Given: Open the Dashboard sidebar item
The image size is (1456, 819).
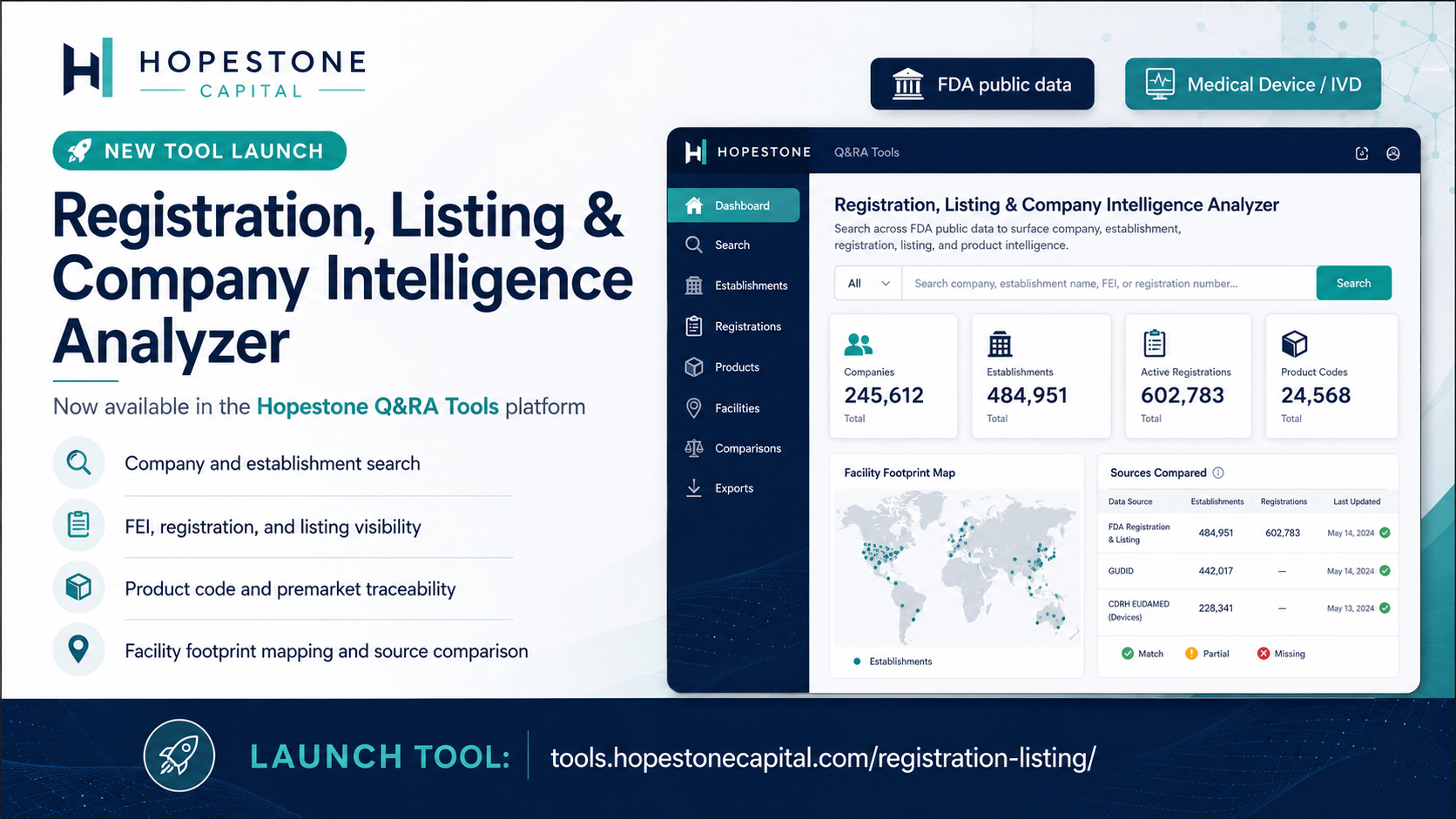Looking at the screenshot, I should pyautogui.click(x=733, y=205).
